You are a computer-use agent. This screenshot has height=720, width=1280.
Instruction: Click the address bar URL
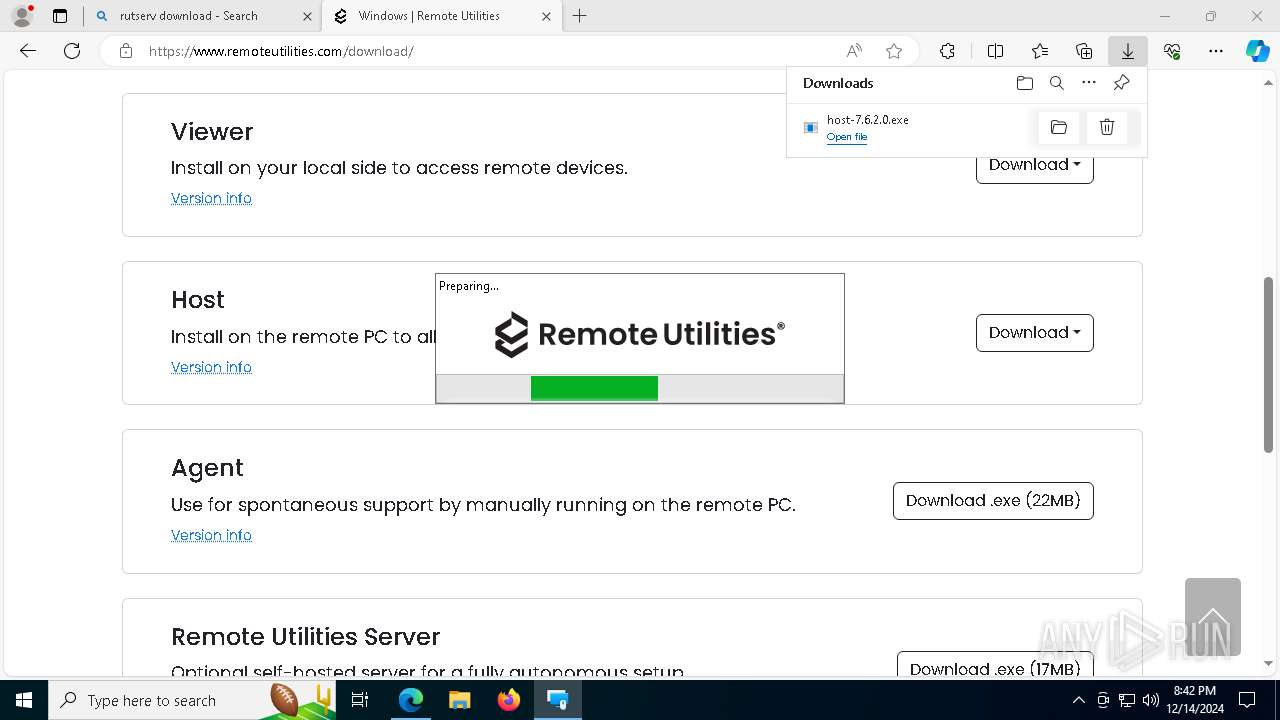point(281,51)
